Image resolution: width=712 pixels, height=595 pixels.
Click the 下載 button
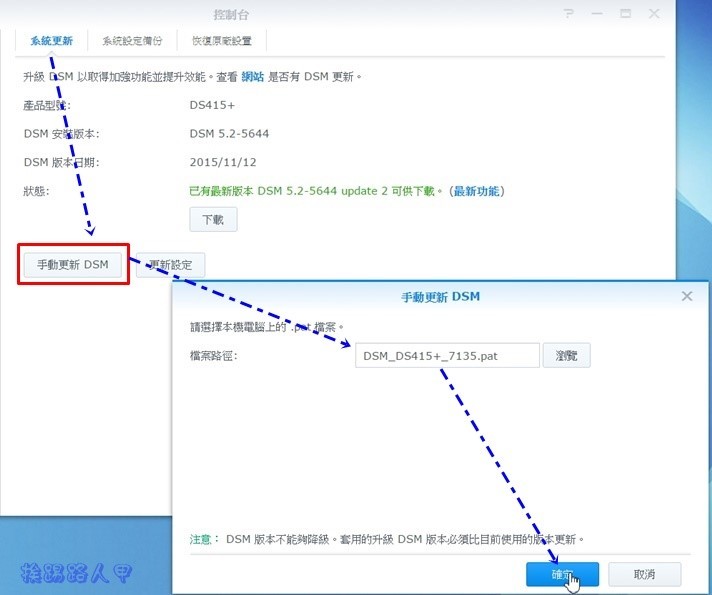213,220
